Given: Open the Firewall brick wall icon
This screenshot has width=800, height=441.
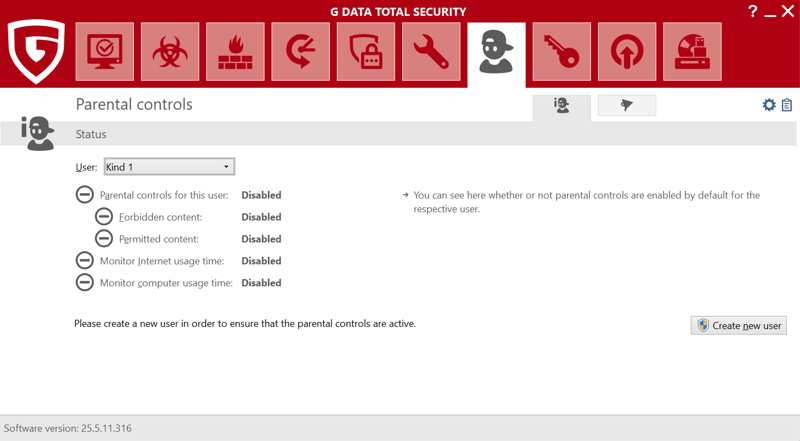Looking at the screenshot, I should click(235, 52).
